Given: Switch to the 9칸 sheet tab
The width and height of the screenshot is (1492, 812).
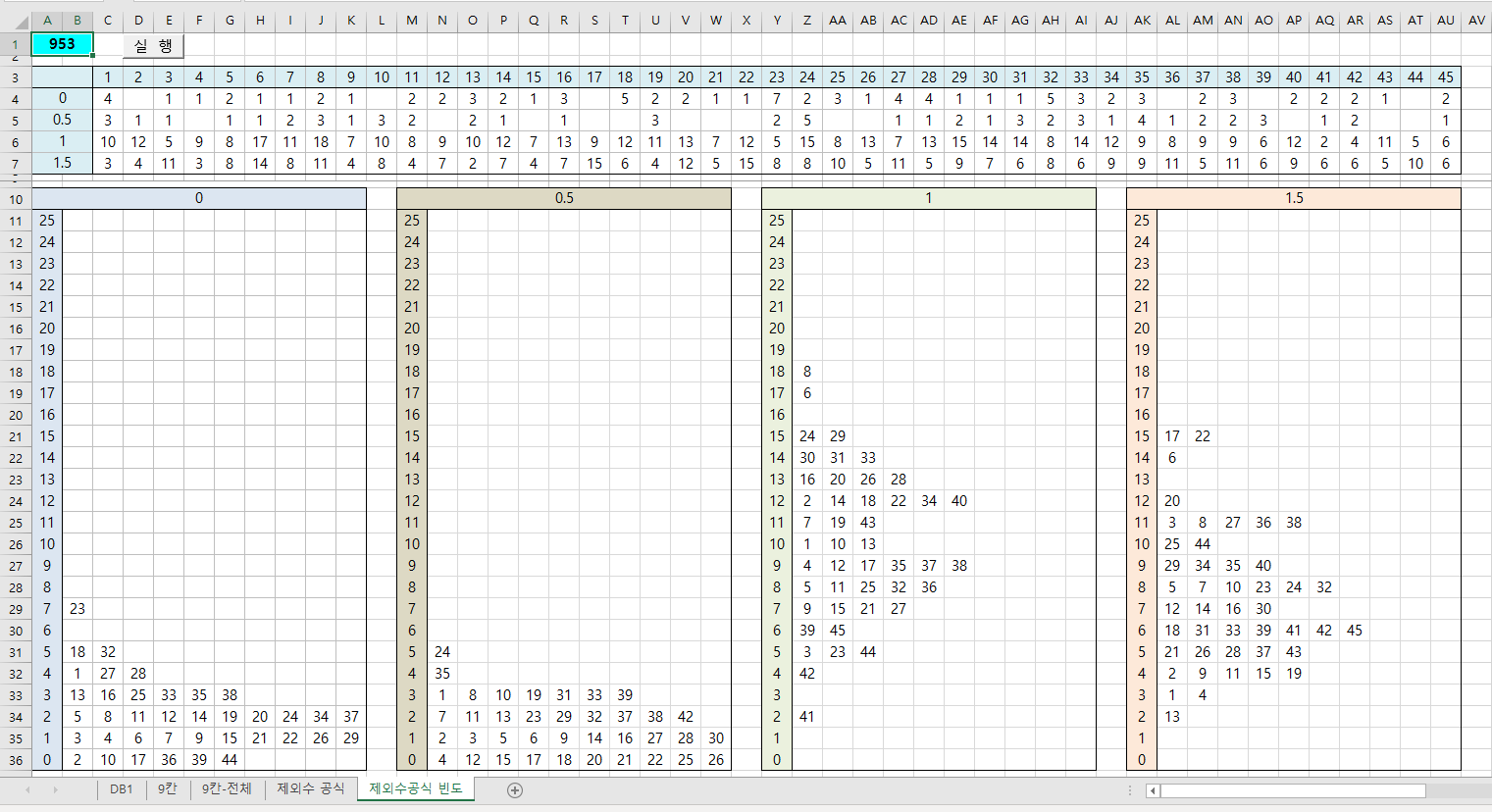Looking at the screenshot, I should click(168, 789).
